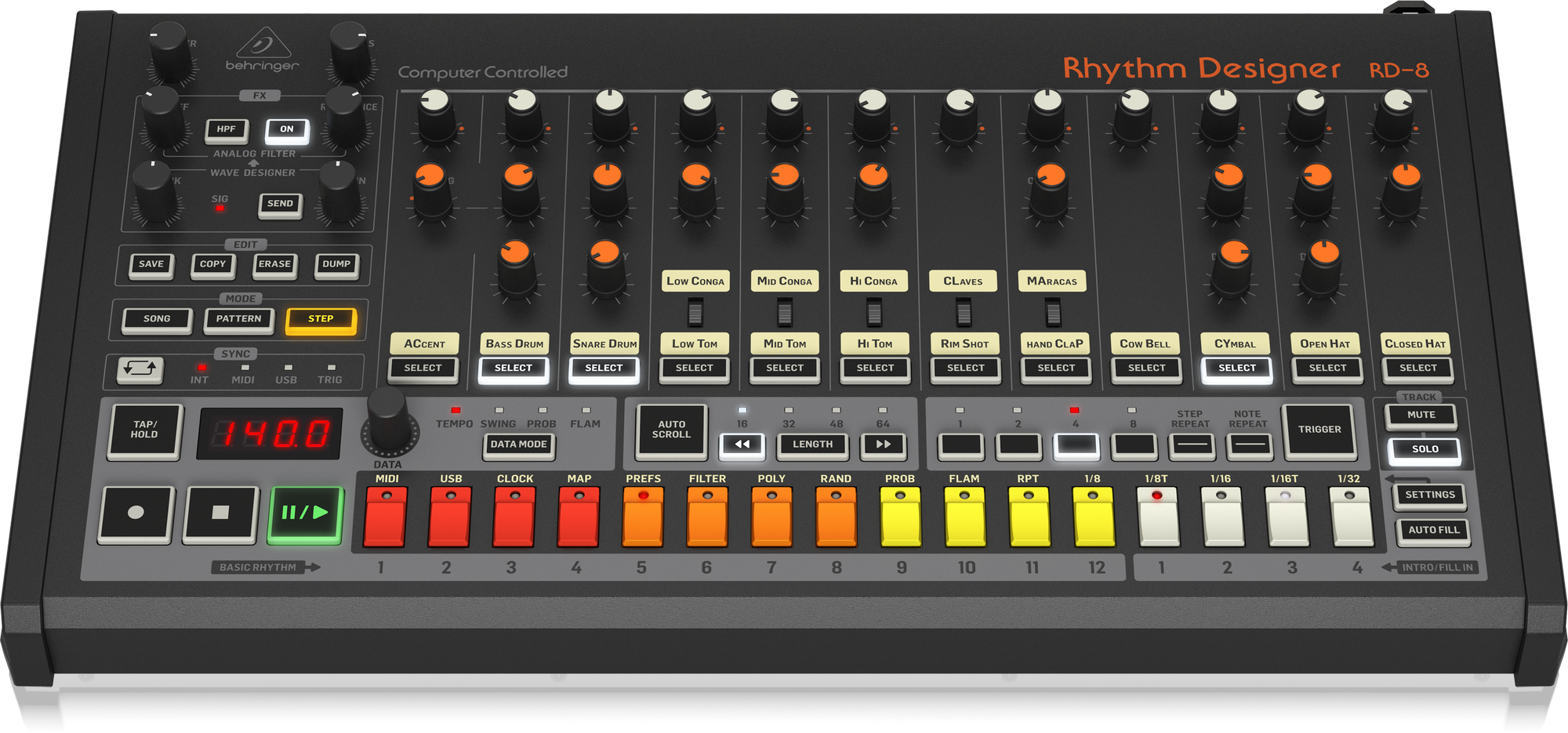1568x733 pixels.
Task: Click the ERASE edit button
Action: [x=274, y=265]
